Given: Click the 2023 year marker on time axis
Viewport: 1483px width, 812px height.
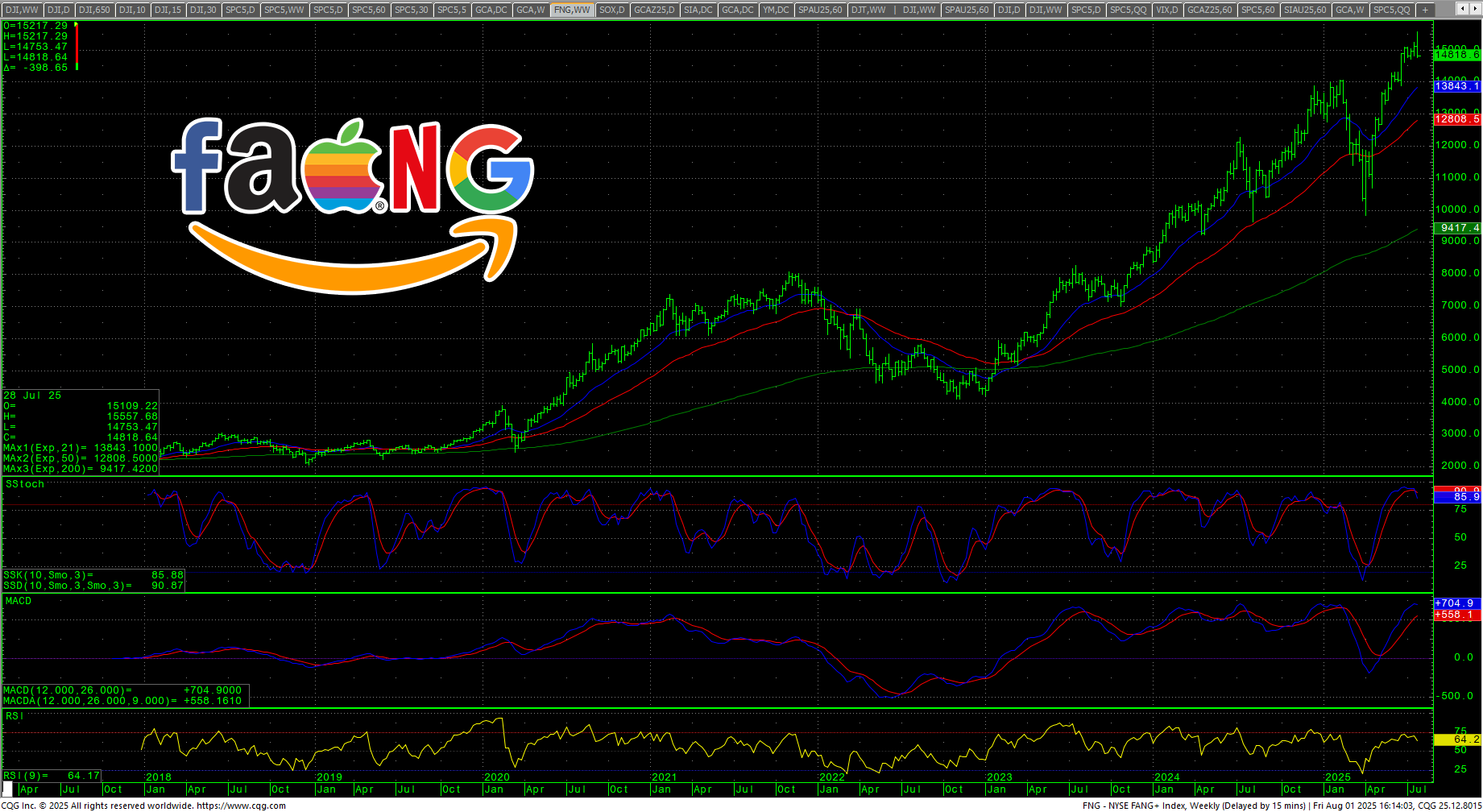Looking at the screenshot, I should pyautogui.click(x=1000, y=777).
